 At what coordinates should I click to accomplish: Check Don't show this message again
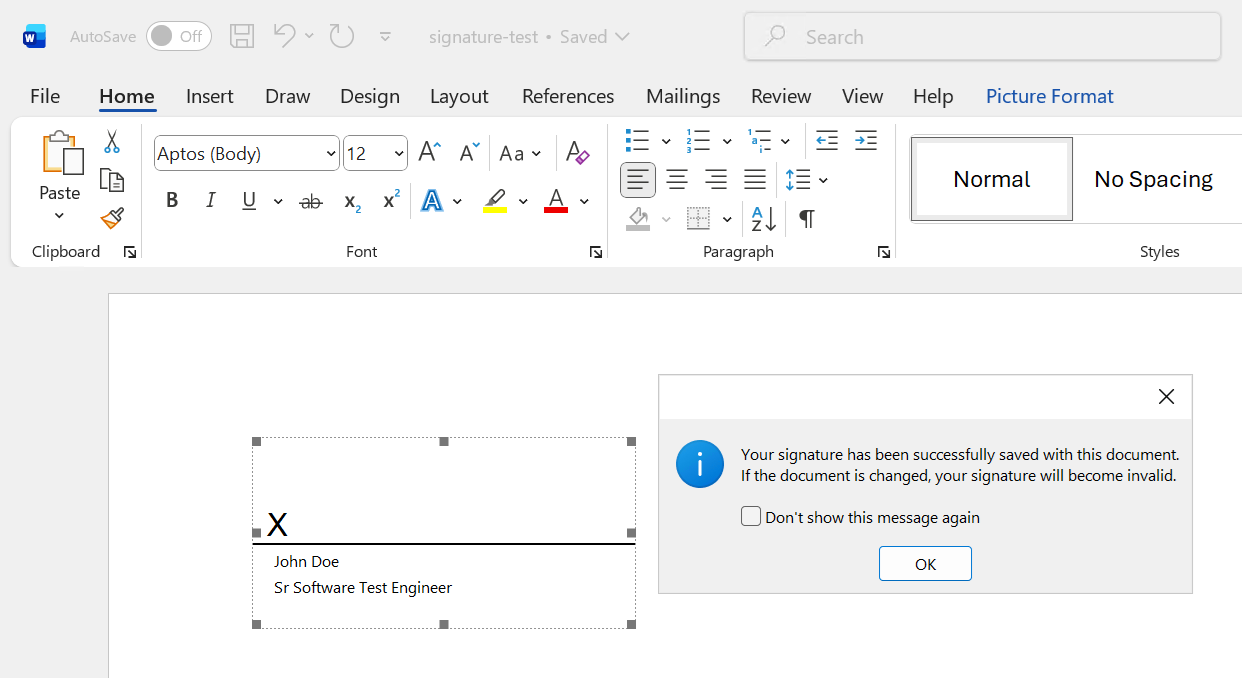[751, 517]
